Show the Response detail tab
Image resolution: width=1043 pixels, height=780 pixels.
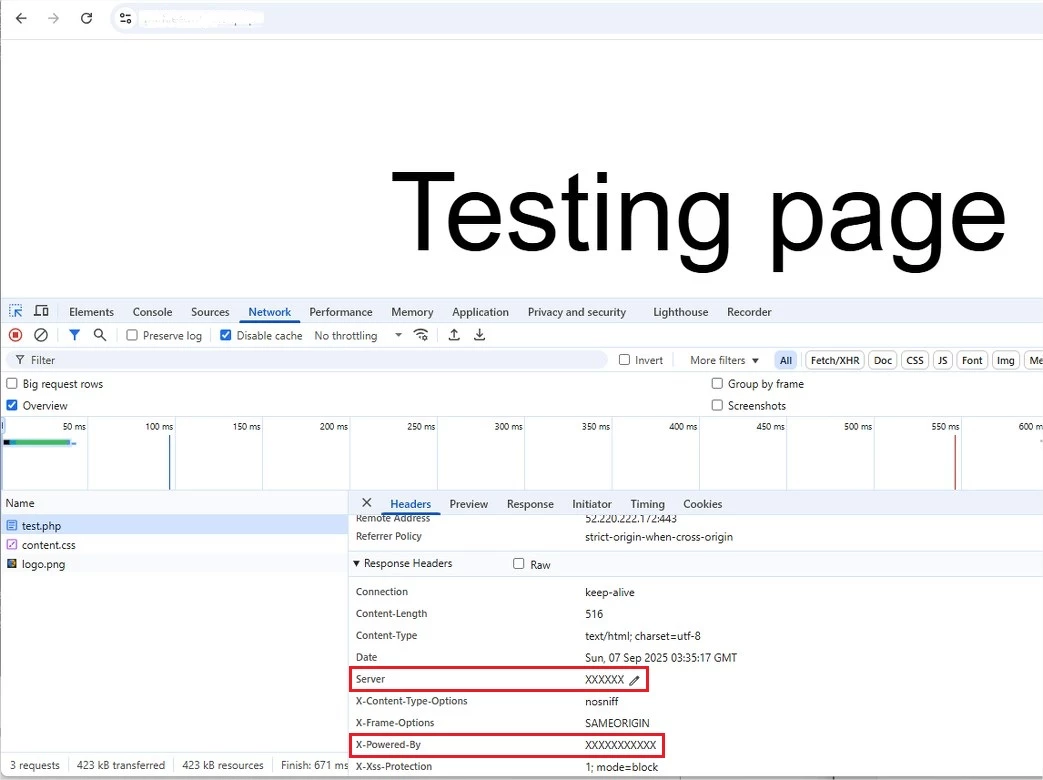[530, 504]
